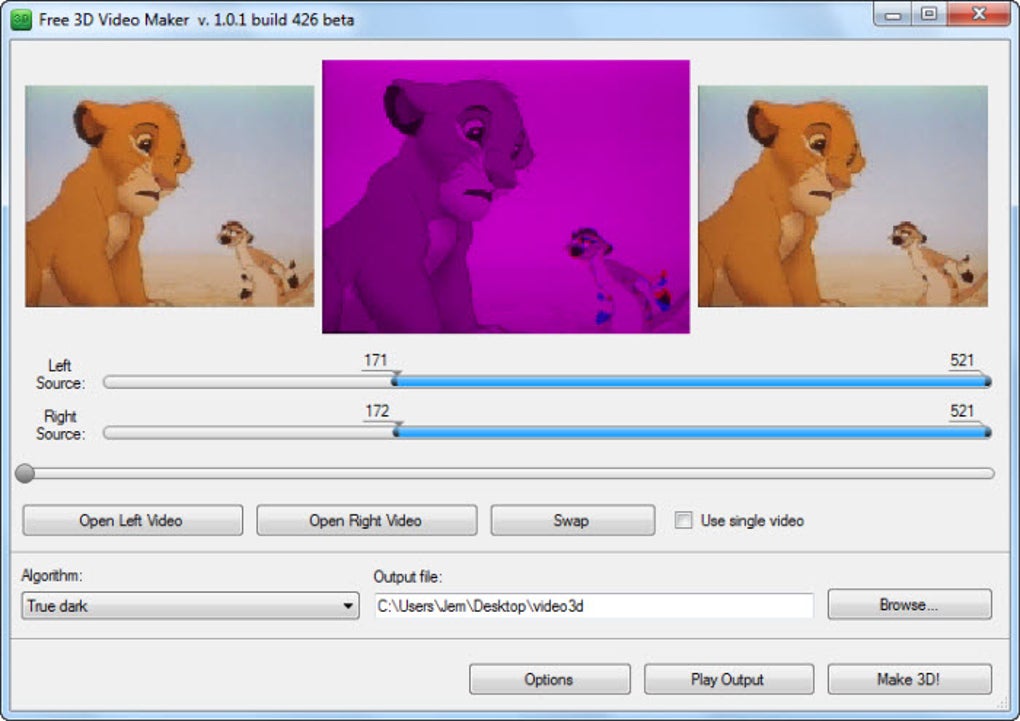This screenshot has height=721, width=1020.
Task: Select the right source video preview thumbnail
Action: pos(842,196)
